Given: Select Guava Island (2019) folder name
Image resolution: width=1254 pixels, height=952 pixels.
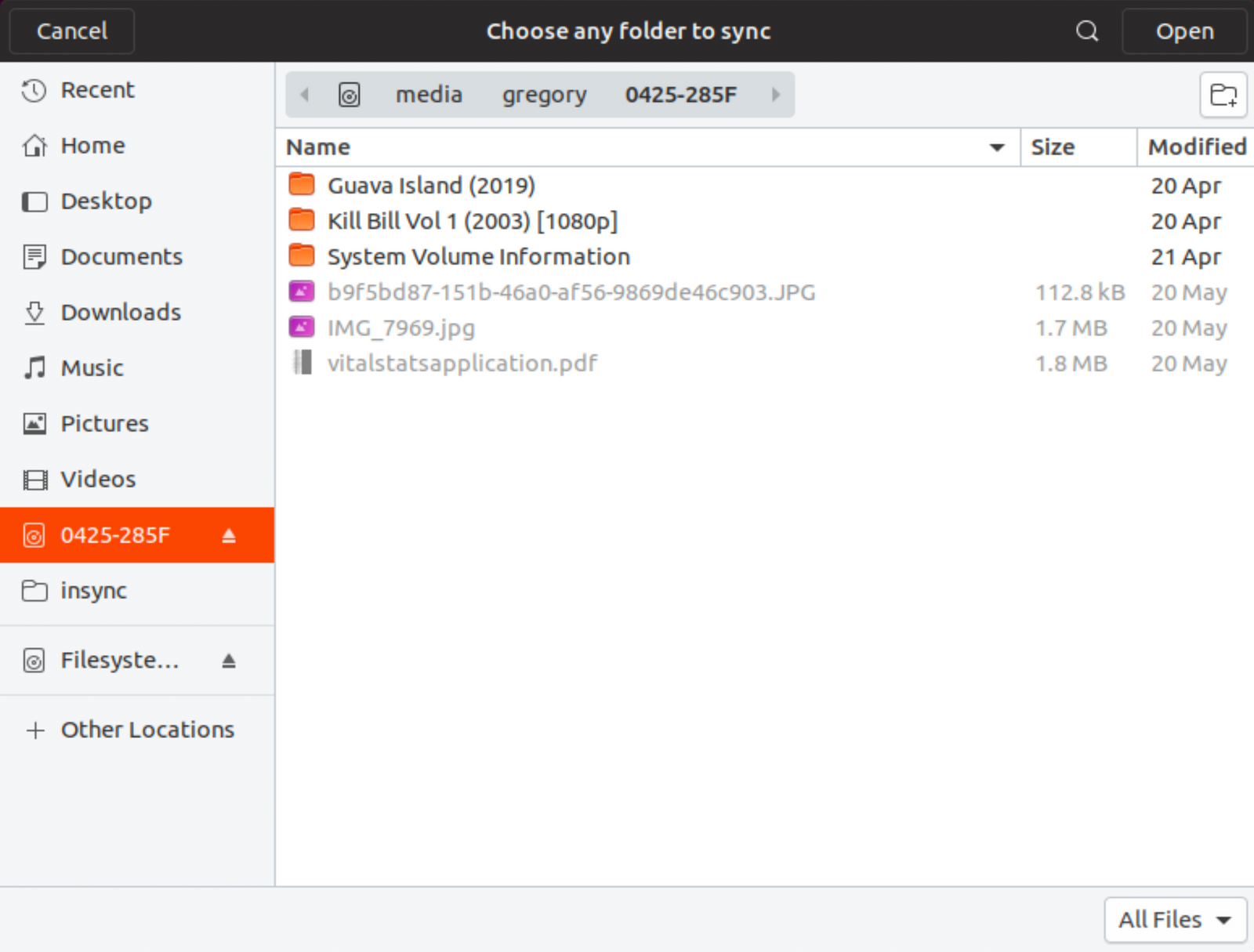Looking at the screenshot, I should [431, 186].
